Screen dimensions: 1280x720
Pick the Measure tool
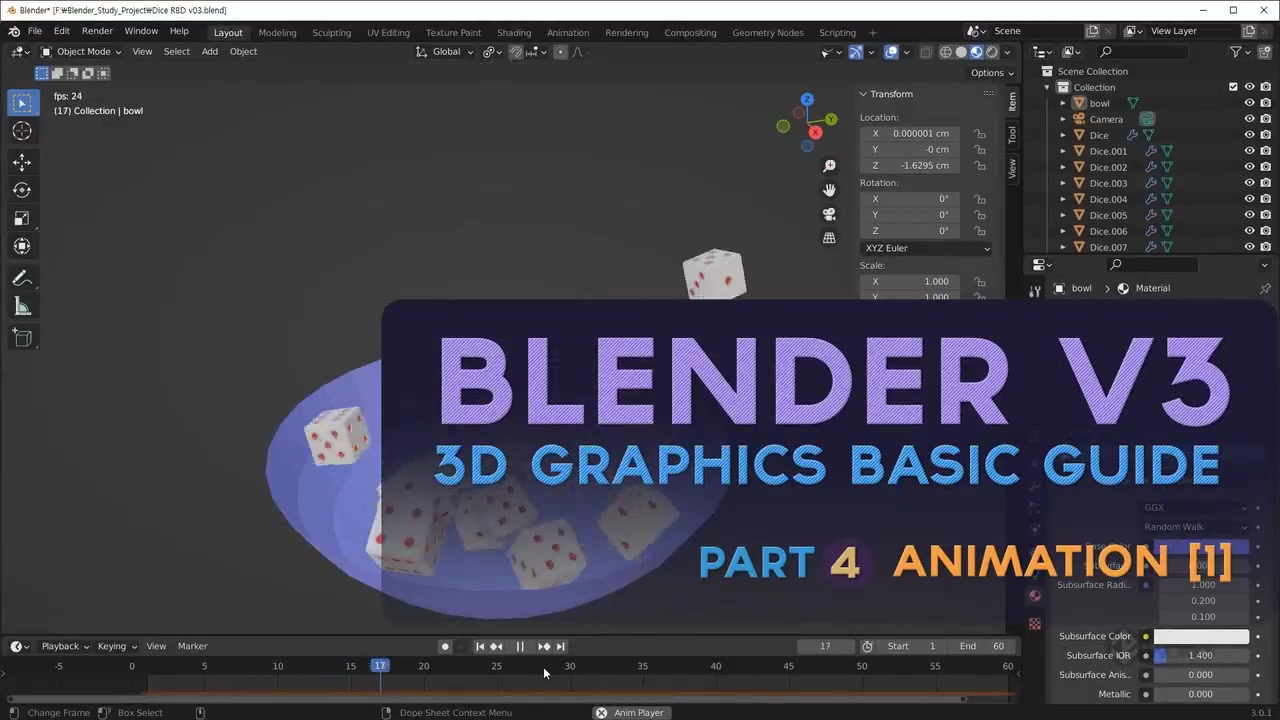click(22, 307)
